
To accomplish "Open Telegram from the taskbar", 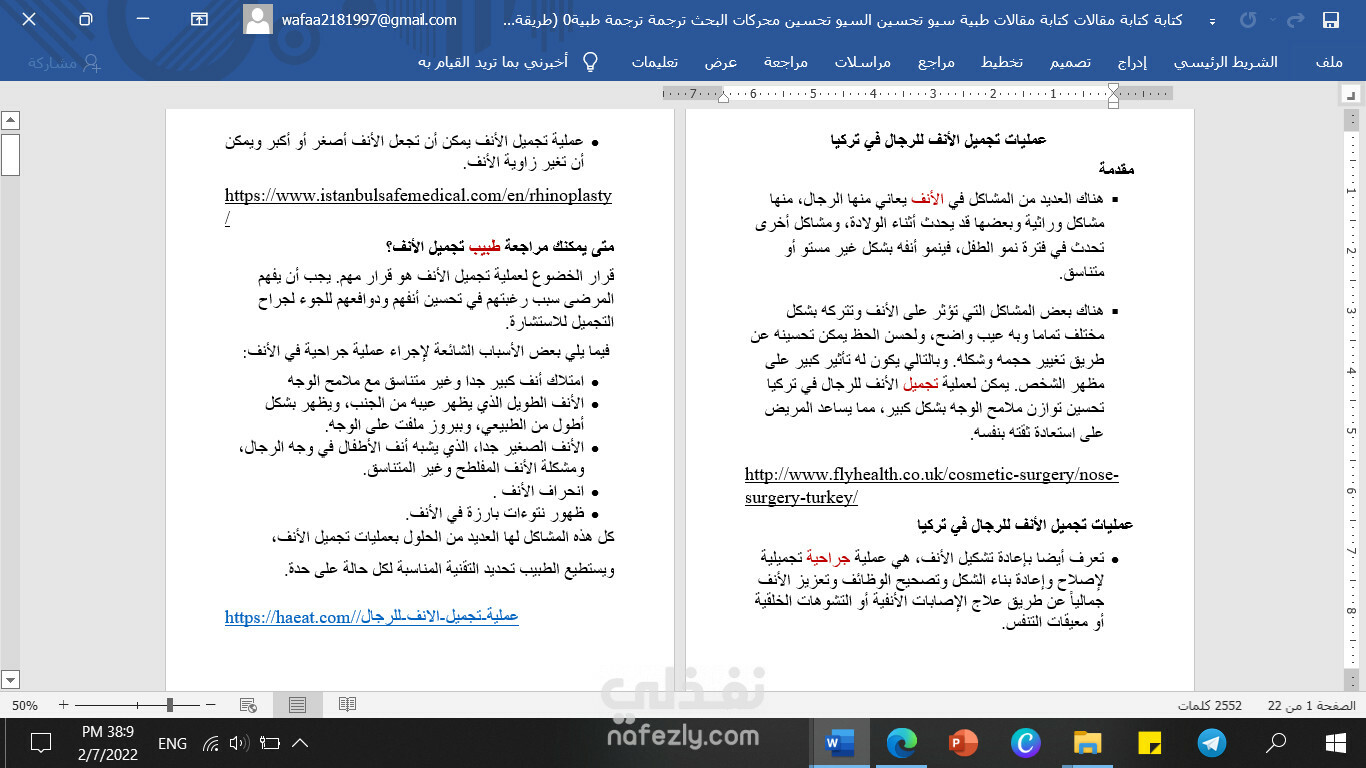I will pos(1213,743).
